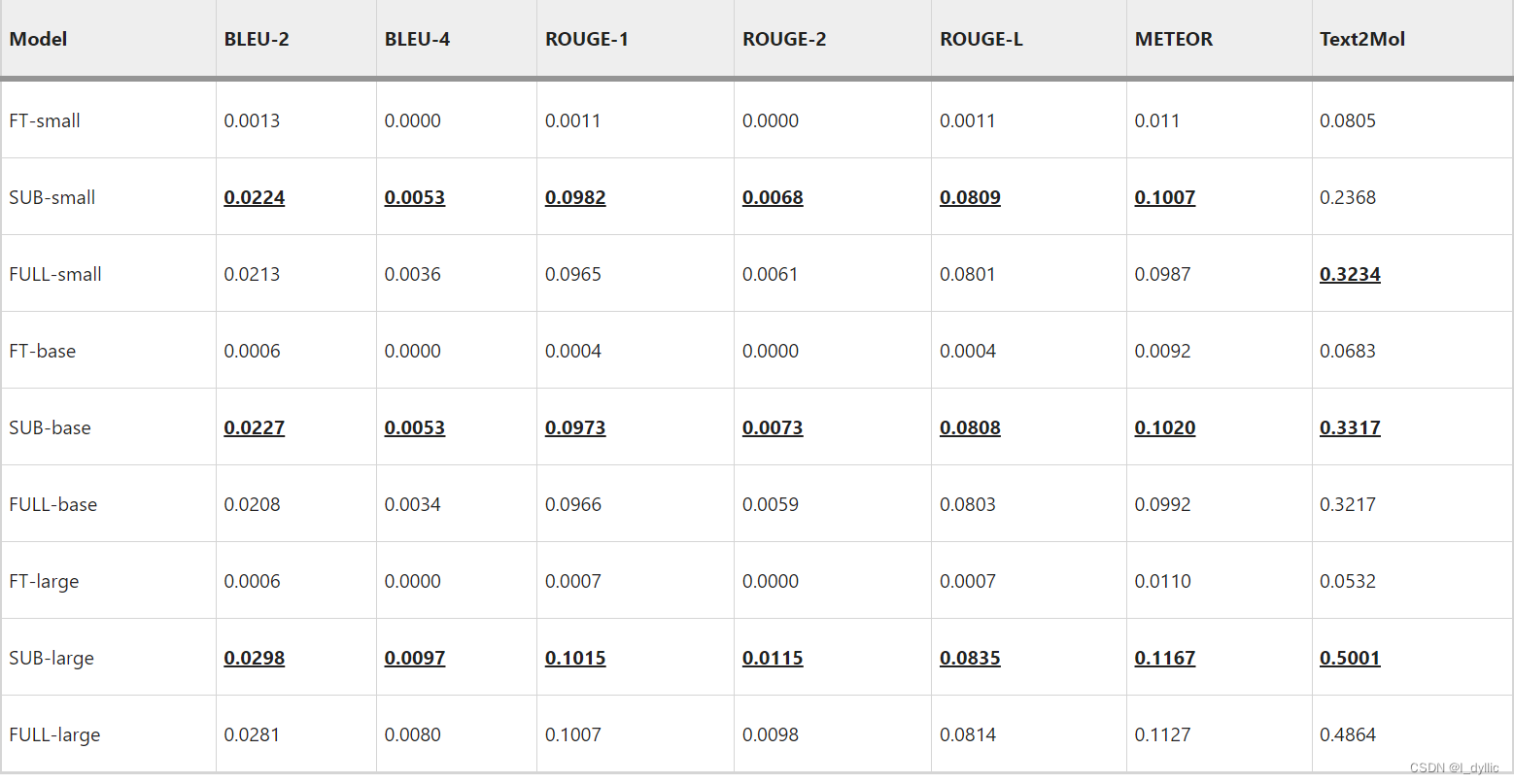Select bold 0.5001 in SUB-large row
1514x784 pixels.
point(1350,658)
